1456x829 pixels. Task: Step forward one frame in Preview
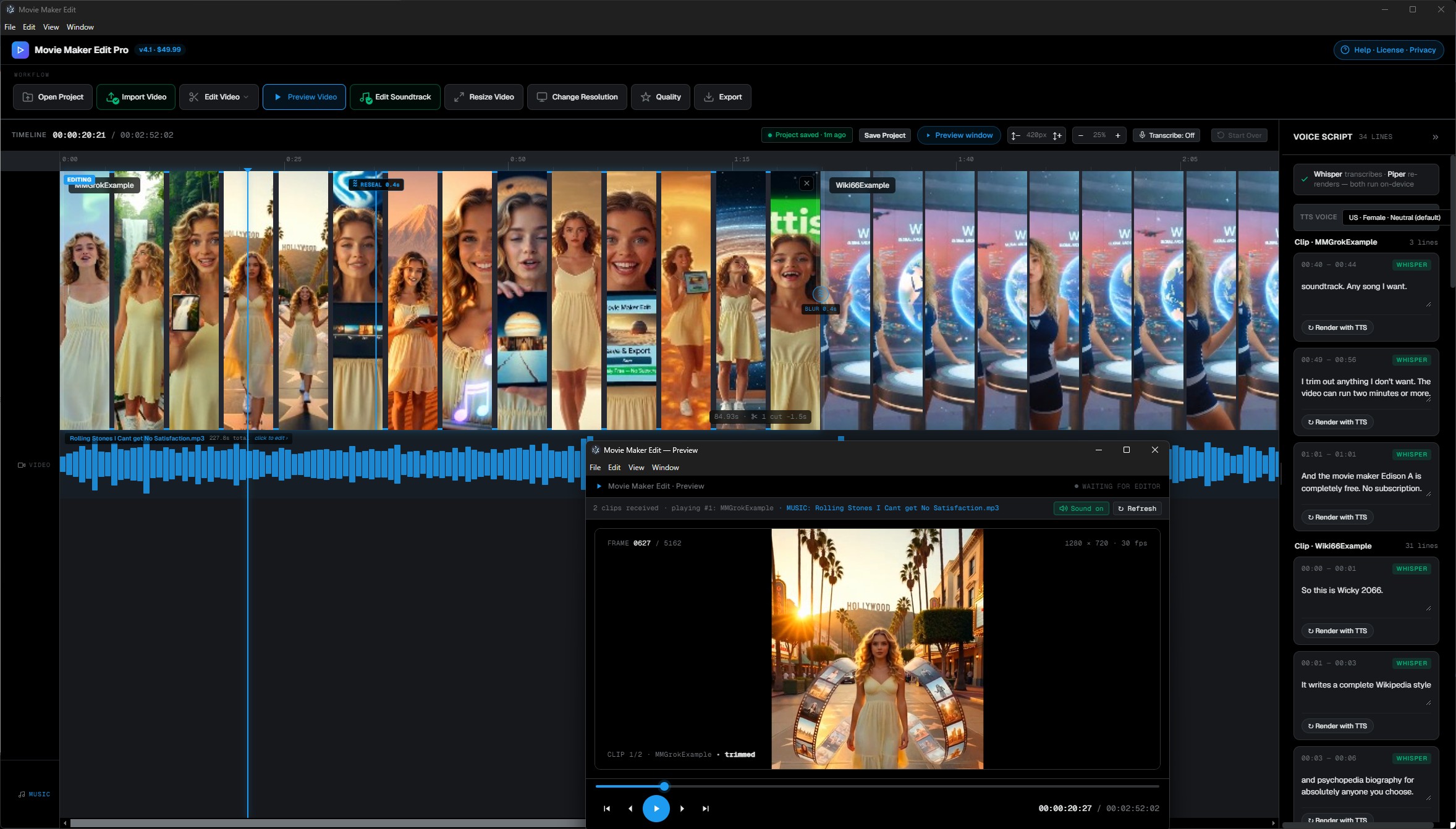682,808
